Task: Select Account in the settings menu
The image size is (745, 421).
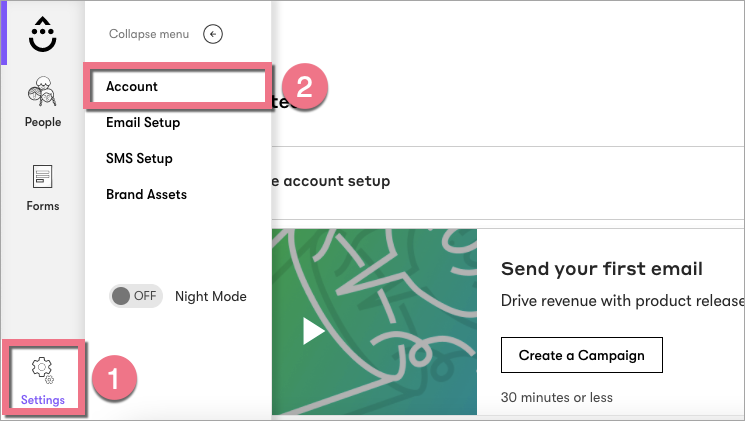Action: pyautogui.click(x=132, y=87)
